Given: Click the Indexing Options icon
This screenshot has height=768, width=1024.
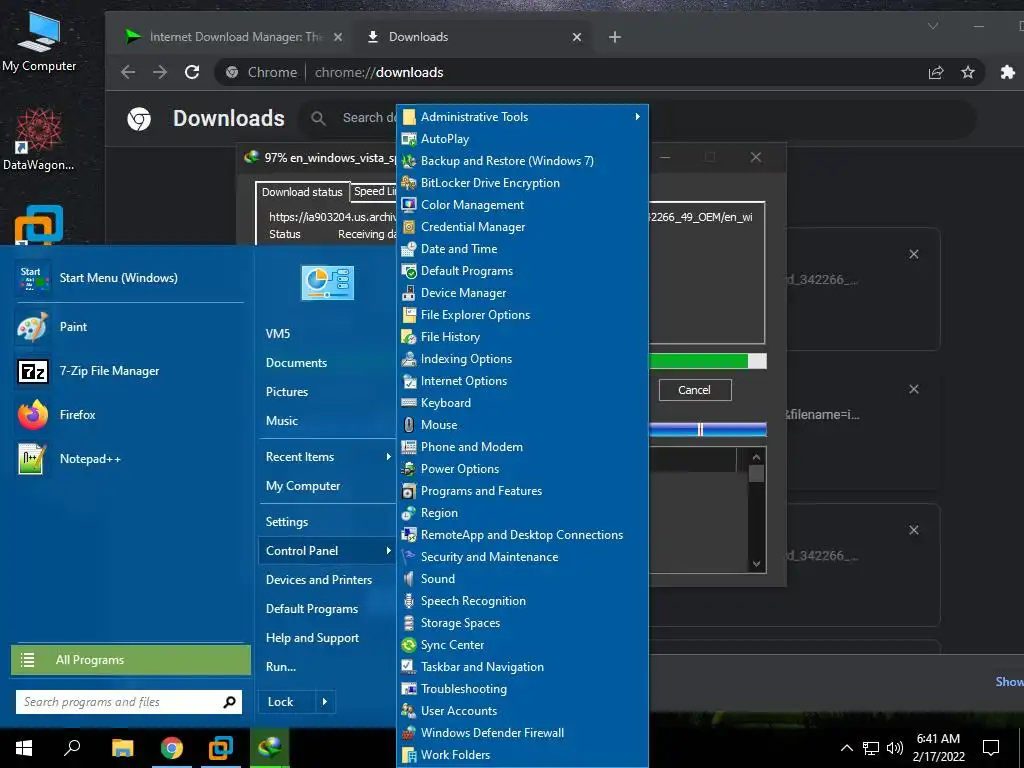Looking at the screenshot, I should click(409, 359).
